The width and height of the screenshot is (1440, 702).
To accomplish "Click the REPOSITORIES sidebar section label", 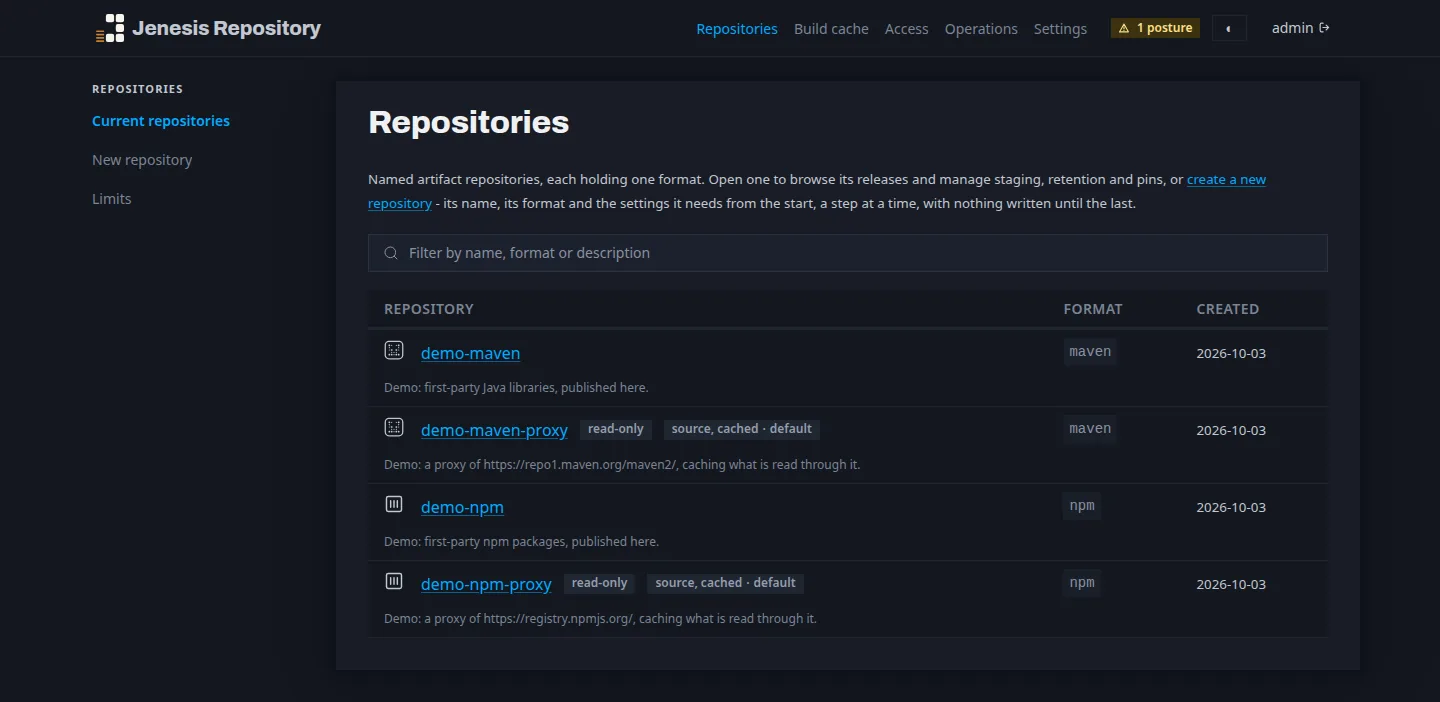I will (x=137, y=89).
